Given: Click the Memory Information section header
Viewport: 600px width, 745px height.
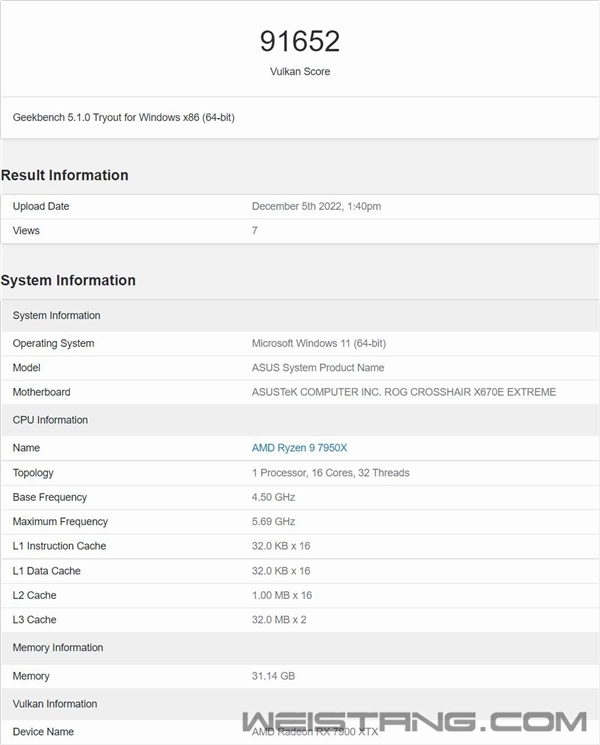Looking at the screenshot, I should [58, 648].
